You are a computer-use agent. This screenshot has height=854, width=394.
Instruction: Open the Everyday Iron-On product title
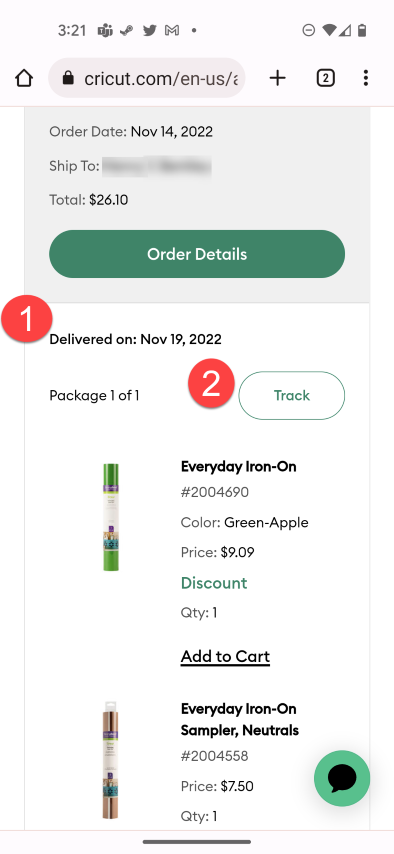coord(239,466)
